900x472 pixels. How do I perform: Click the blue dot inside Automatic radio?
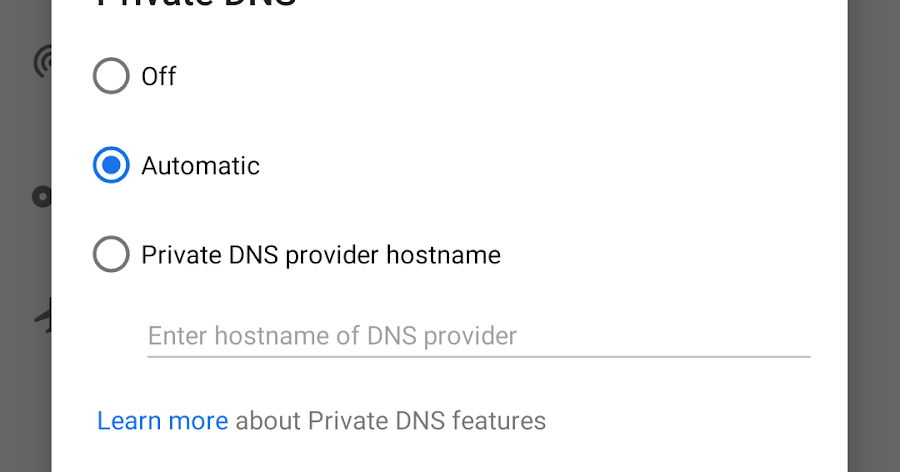pyautogui.click(x=111, y=165)
